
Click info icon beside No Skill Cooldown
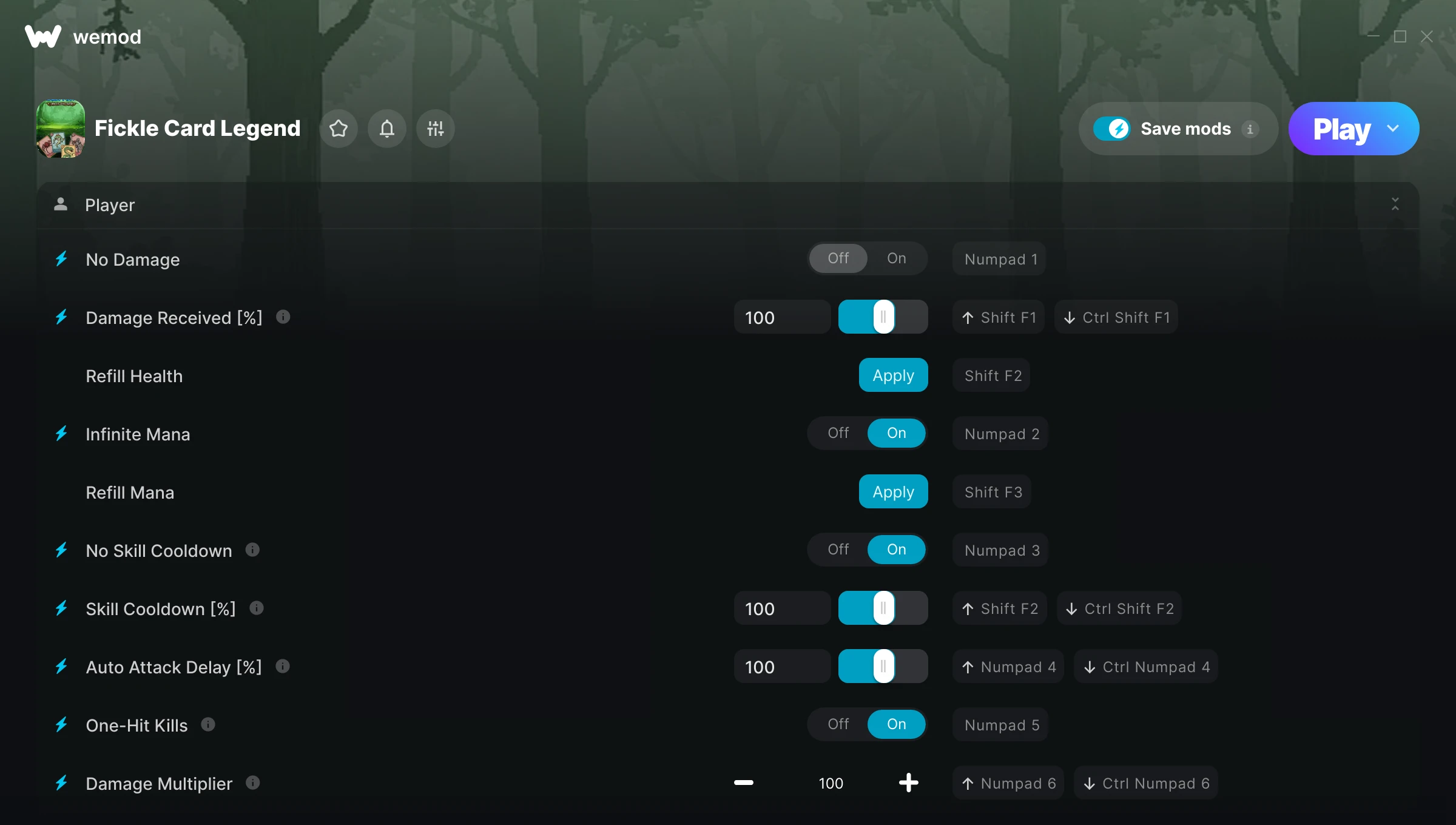tap(252, 550)
